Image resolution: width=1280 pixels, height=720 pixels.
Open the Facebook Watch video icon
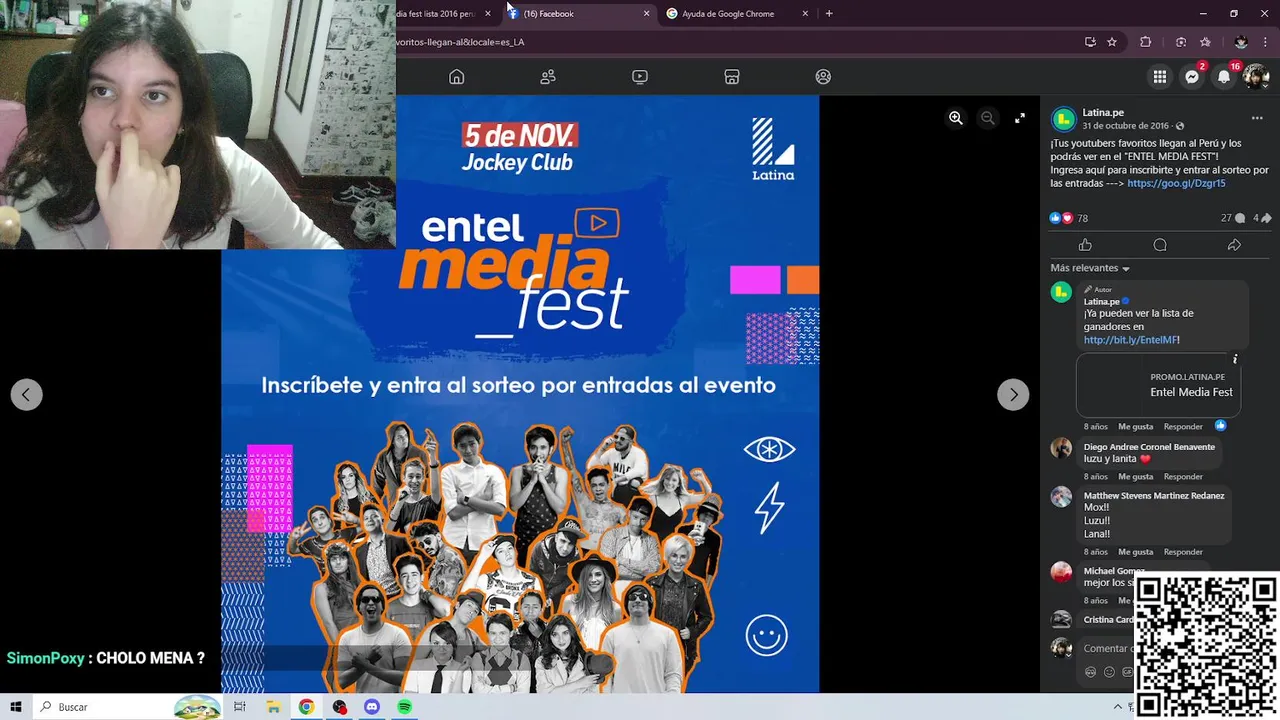click(640, 77)
